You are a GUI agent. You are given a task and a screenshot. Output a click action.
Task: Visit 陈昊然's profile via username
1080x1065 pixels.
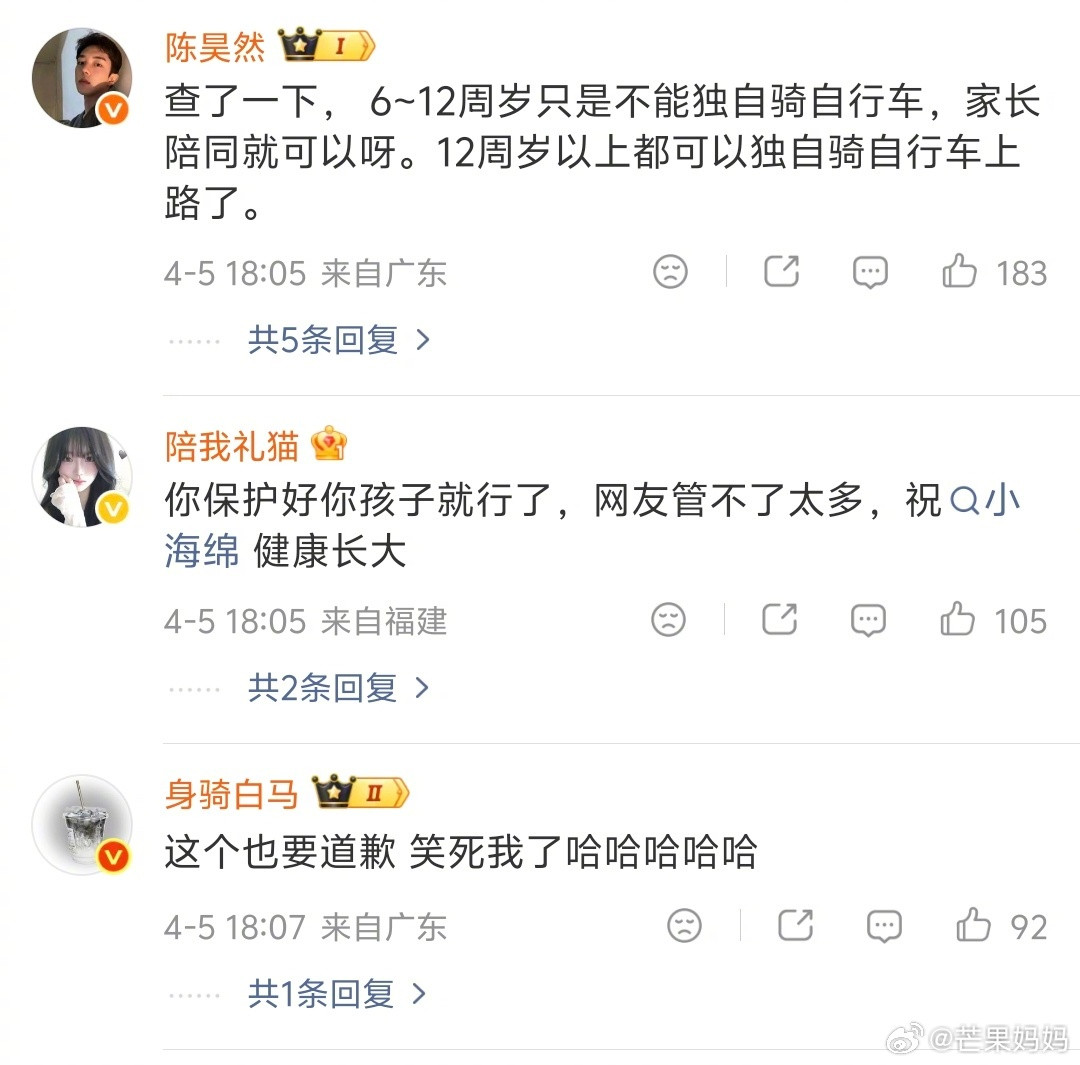[x=213, y=47]
